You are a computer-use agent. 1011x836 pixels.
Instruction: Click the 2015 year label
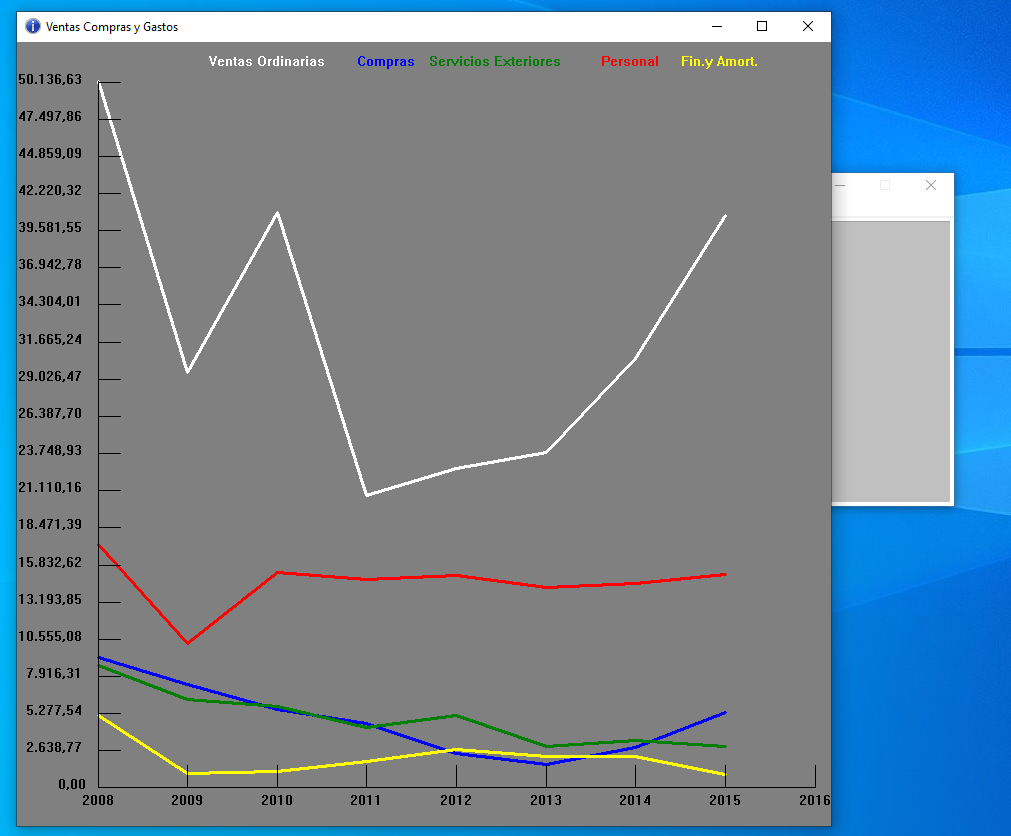pos(725,801)
